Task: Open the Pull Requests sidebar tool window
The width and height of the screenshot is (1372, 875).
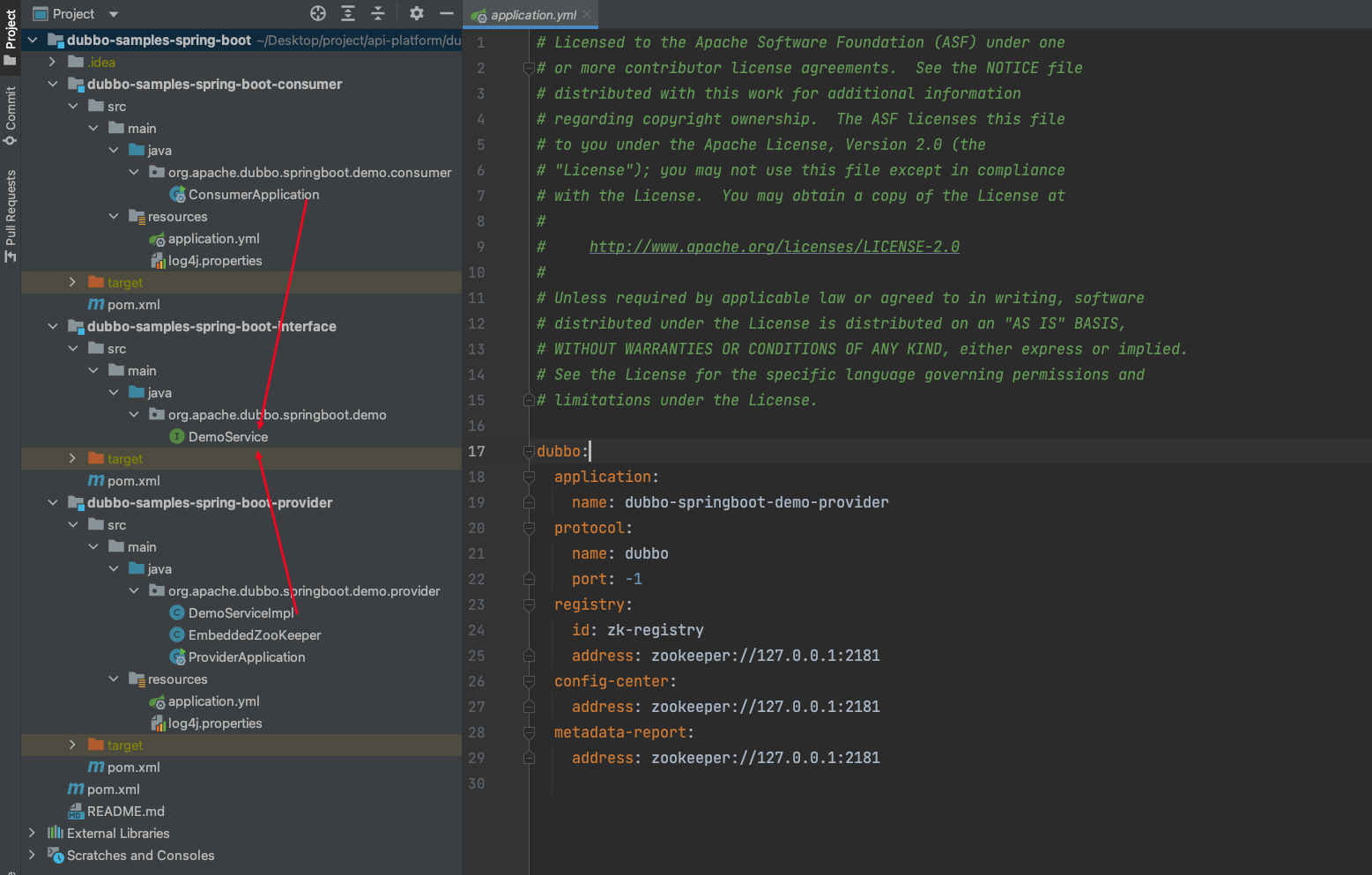Action: pos(11,216)
